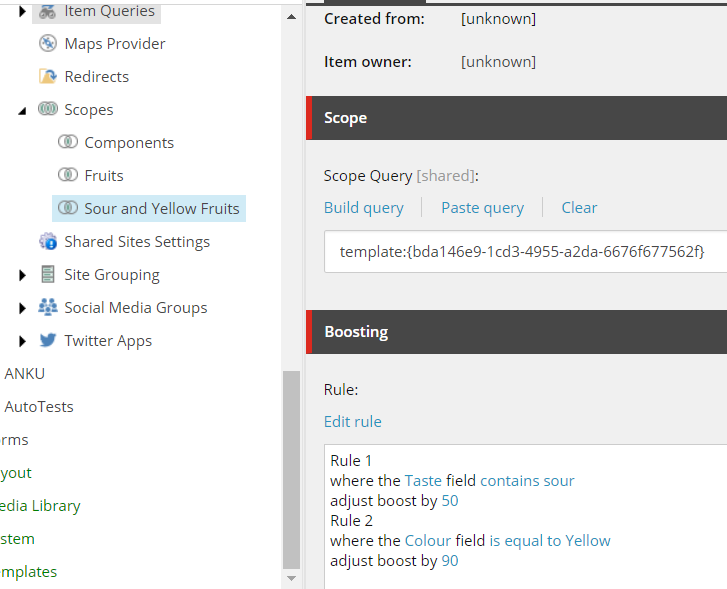
Task: Click the Scopes overlapping circles icon
Action: point(48,109)
